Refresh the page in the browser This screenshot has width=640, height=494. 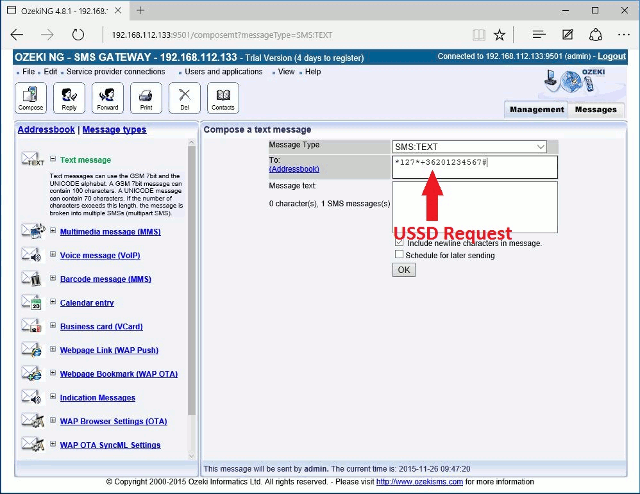[78, 35]
